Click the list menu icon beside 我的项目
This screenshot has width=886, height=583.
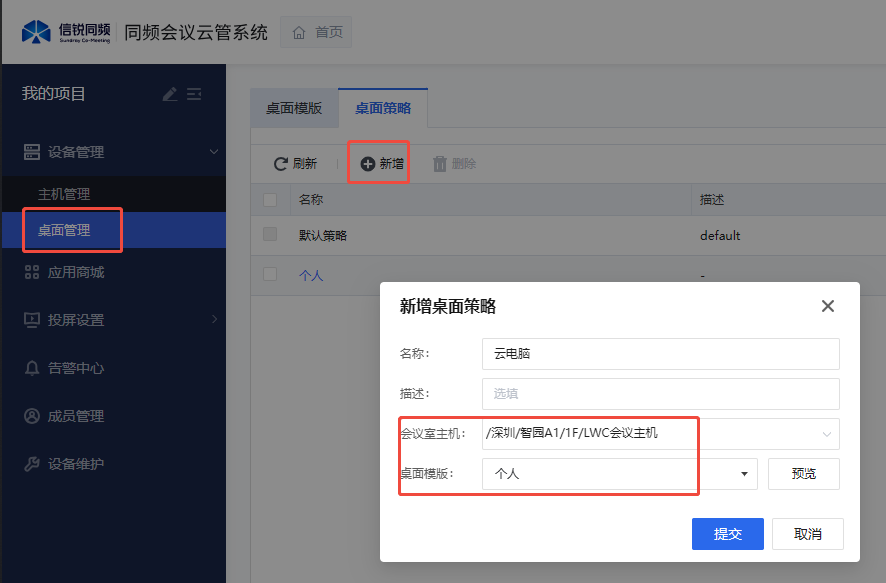pyautogui.click(x=194, y=94)
